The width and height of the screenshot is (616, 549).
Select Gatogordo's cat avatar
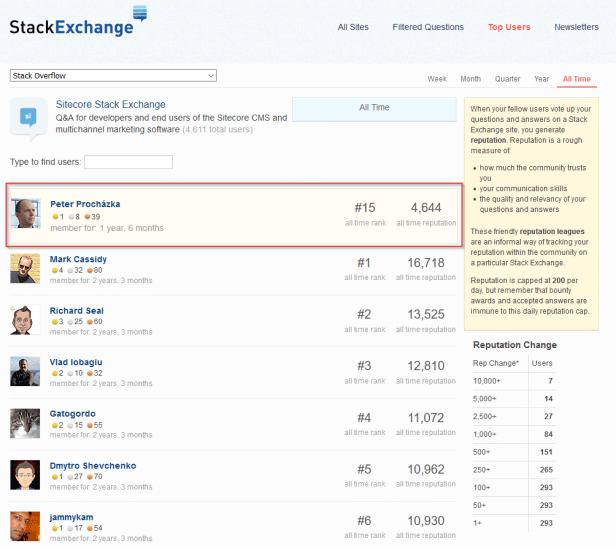(x=26, y=424)
